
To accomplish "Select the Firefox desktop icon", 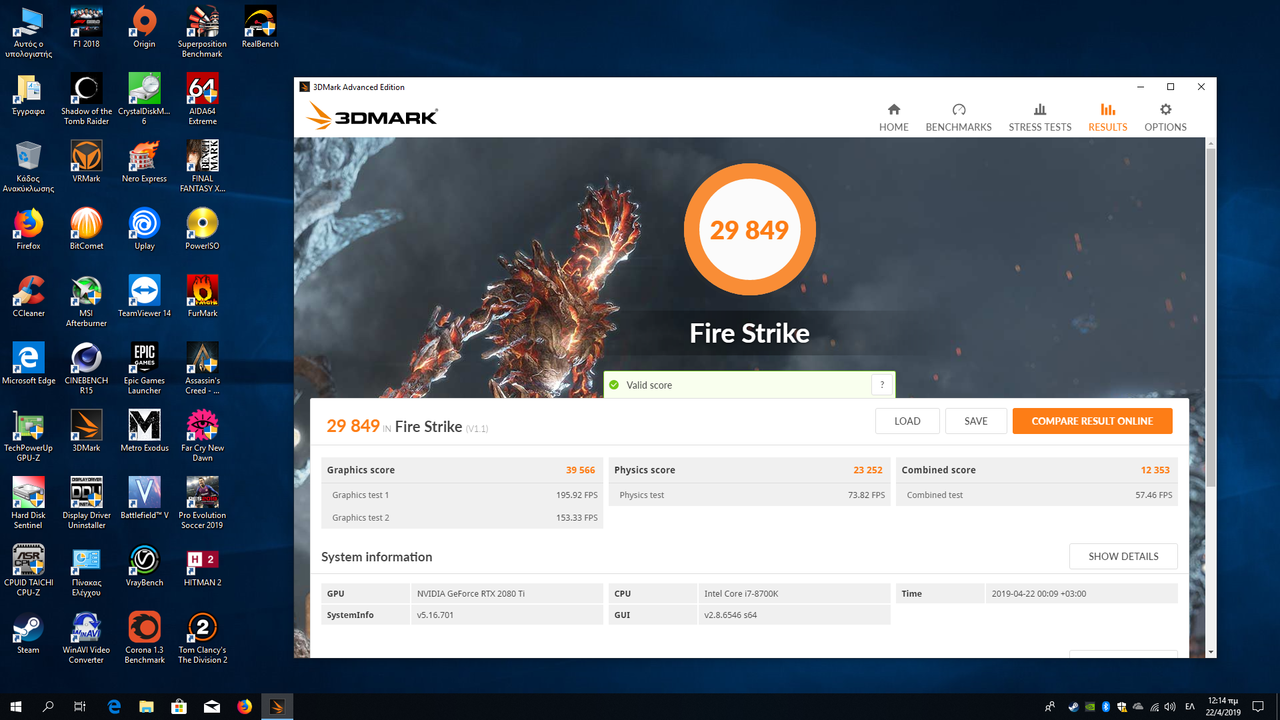I will [x=28, y=229].
